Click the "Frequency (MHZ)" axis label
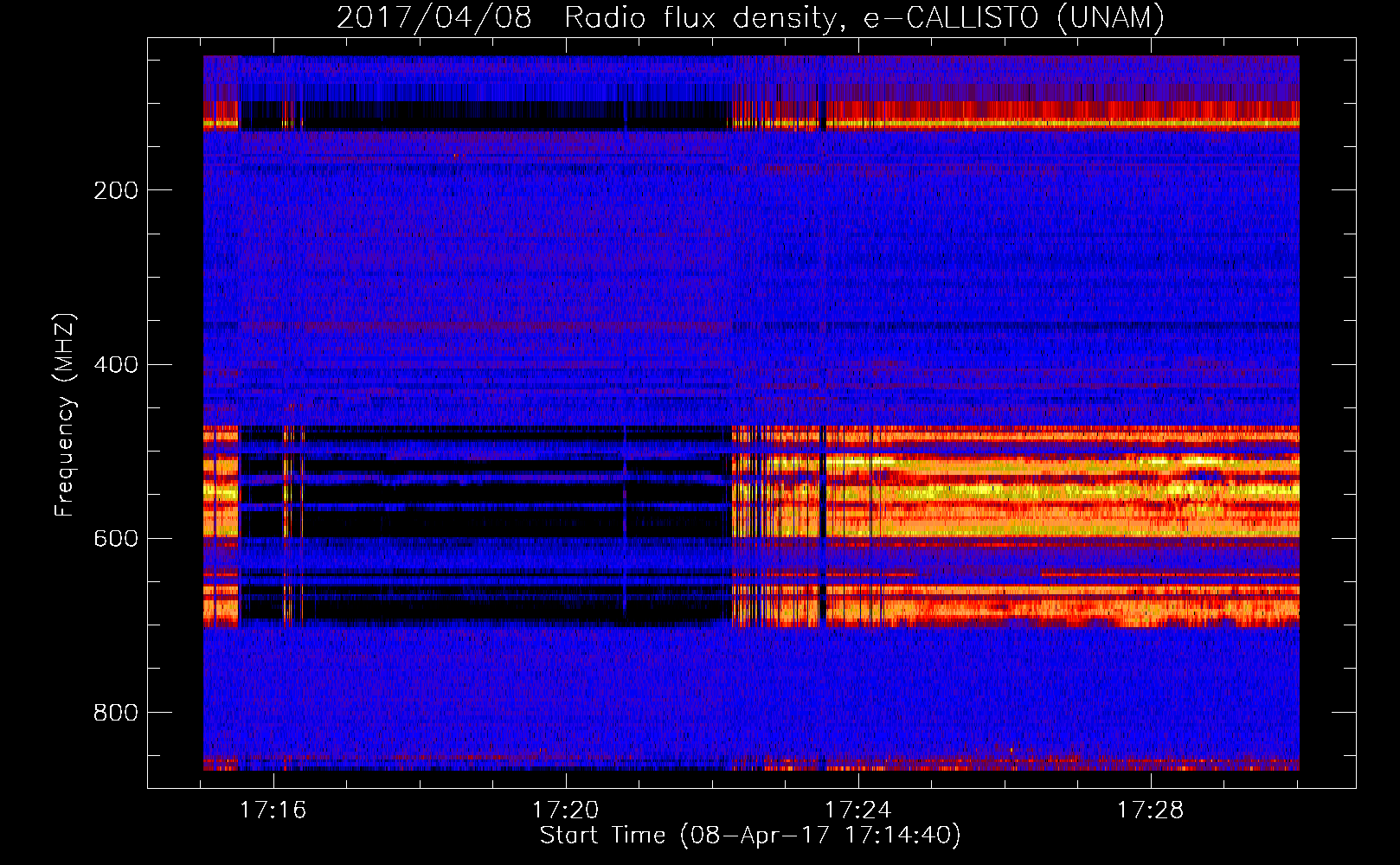This screenshot has height=865, width=1400. pyautogui.click(x=65, y=414)
